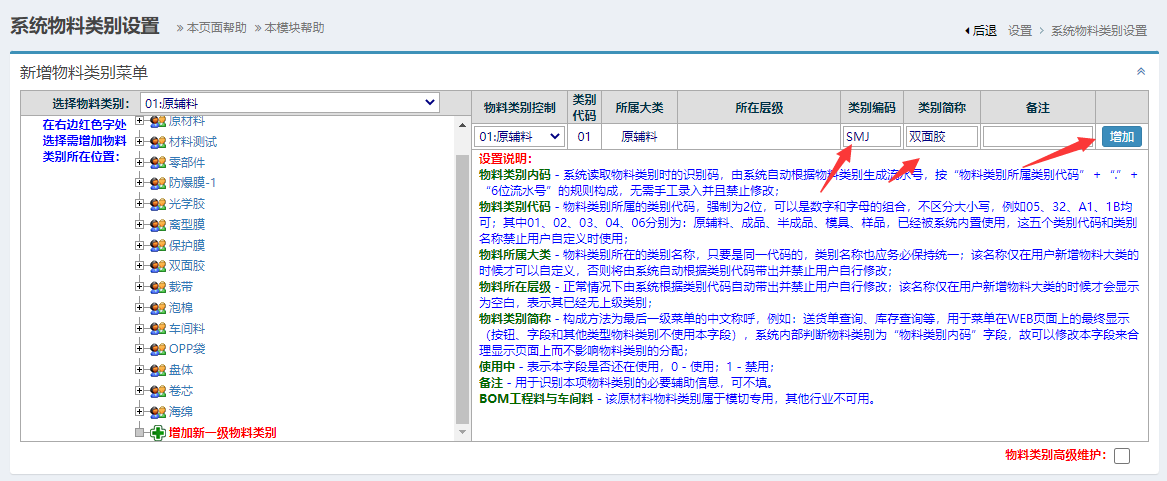This screenshot has height=481, width=1167.
Task: Click the people icon beside 双面胶
Action: coord(158,266)
